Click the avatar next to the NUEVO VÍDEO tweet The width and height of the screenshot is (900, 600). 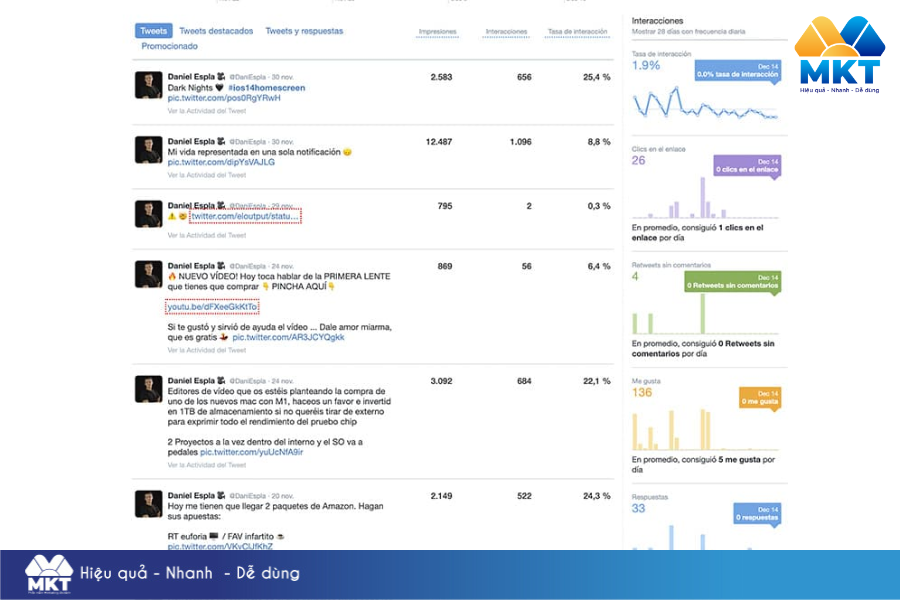(x=149, y=274)
